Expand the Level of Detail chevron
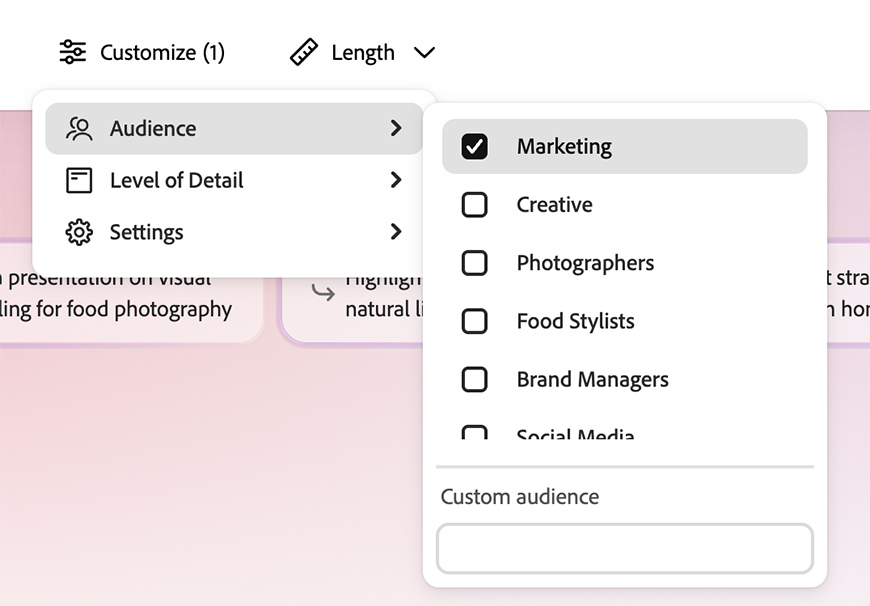Image resolution: width=870 pixels, height=606 pixels. [x=396, y=180]
